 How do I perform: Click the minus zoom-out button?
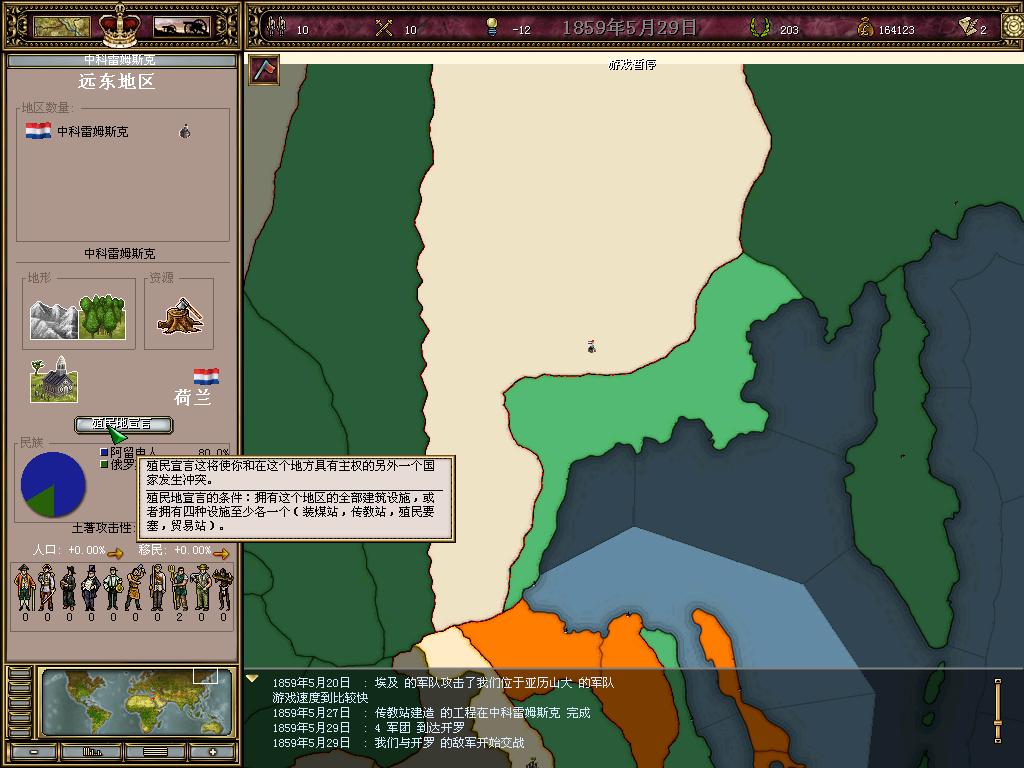click(33, 752)
